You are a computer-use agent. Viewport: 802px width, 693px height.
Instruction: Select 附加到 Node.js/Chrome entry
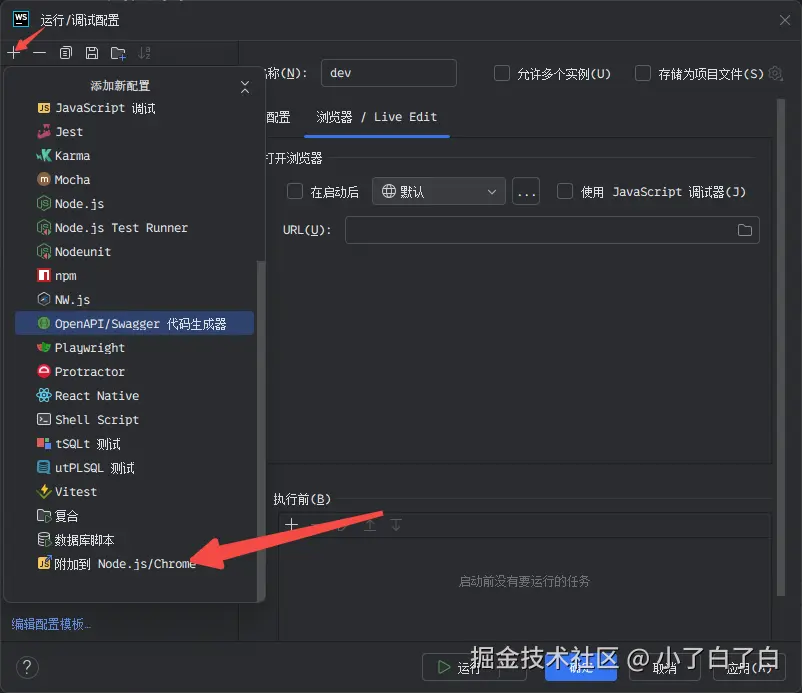[x=135, y=564]
